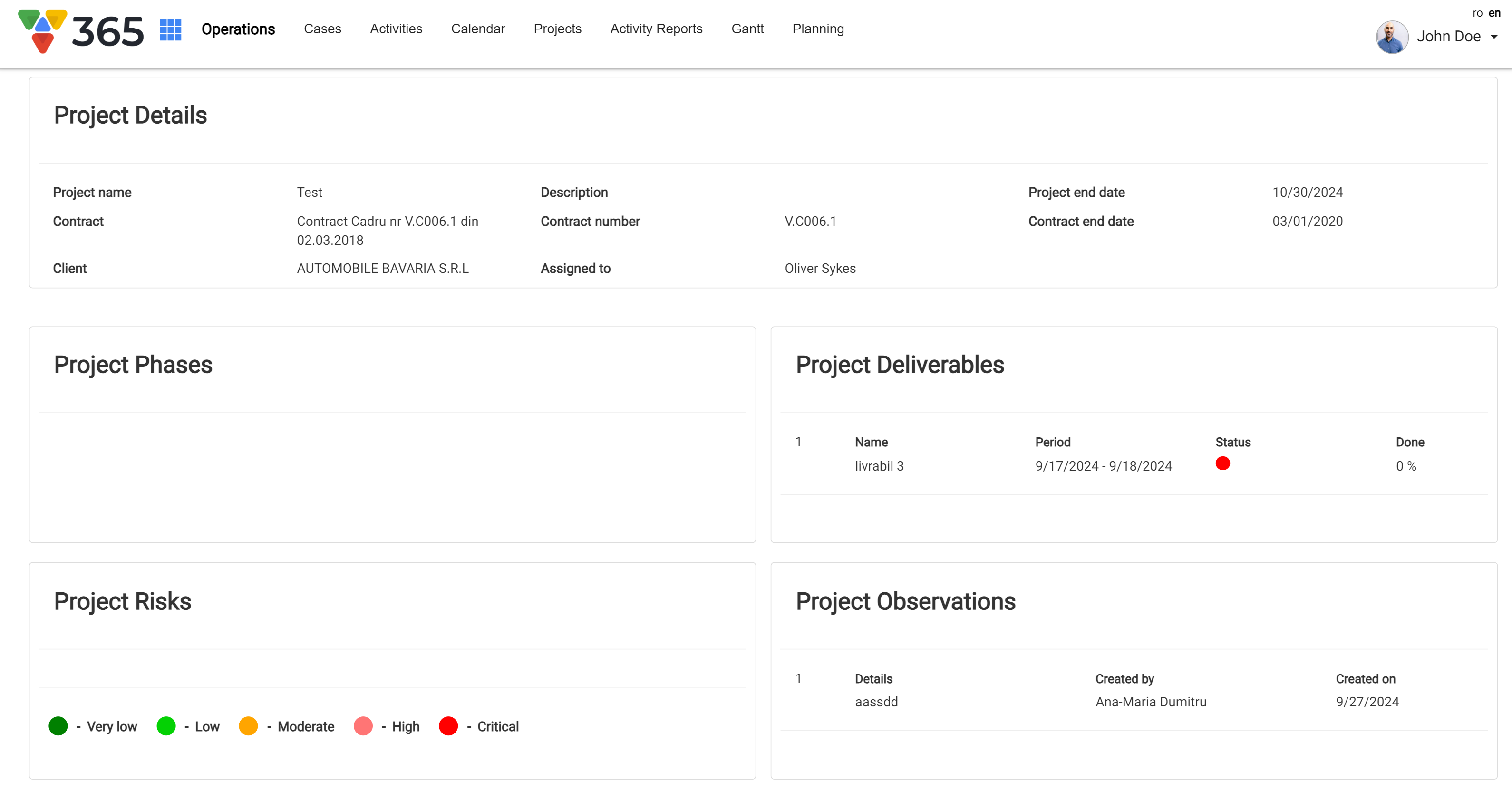Viewport: 1512px width, 791px height.
Task: Open the Gantt view
Action: 747,29
